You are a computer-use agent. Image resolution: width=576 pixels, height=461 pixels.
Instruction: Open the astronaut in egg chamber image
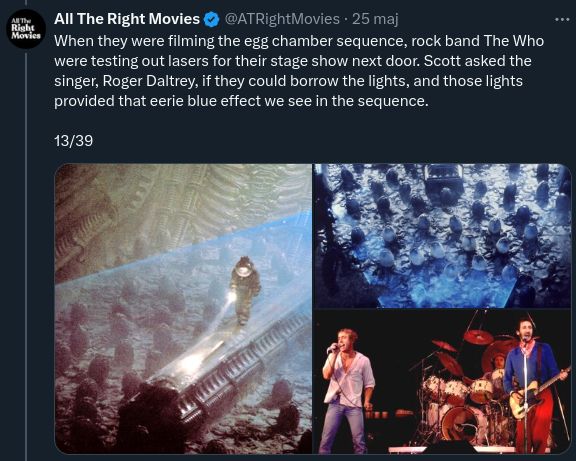[183, 309]
